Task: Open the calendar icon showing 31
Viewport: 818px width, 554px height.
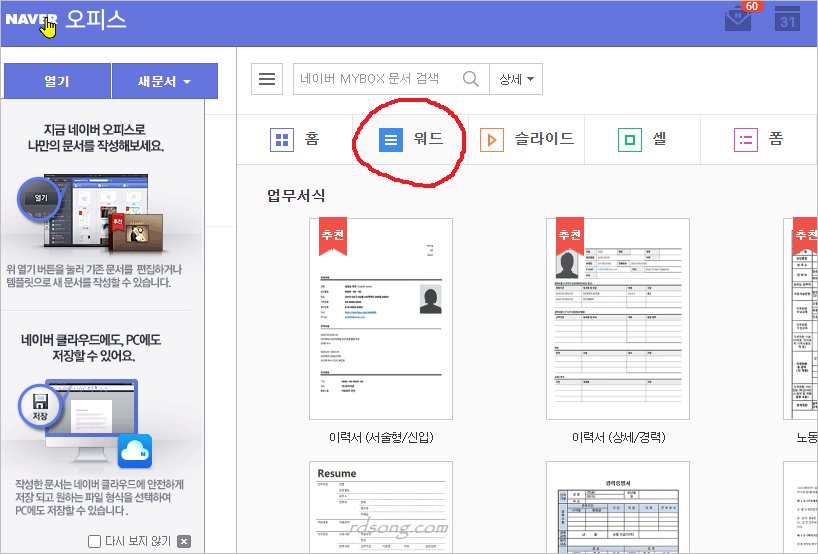Action: [788, 20]
